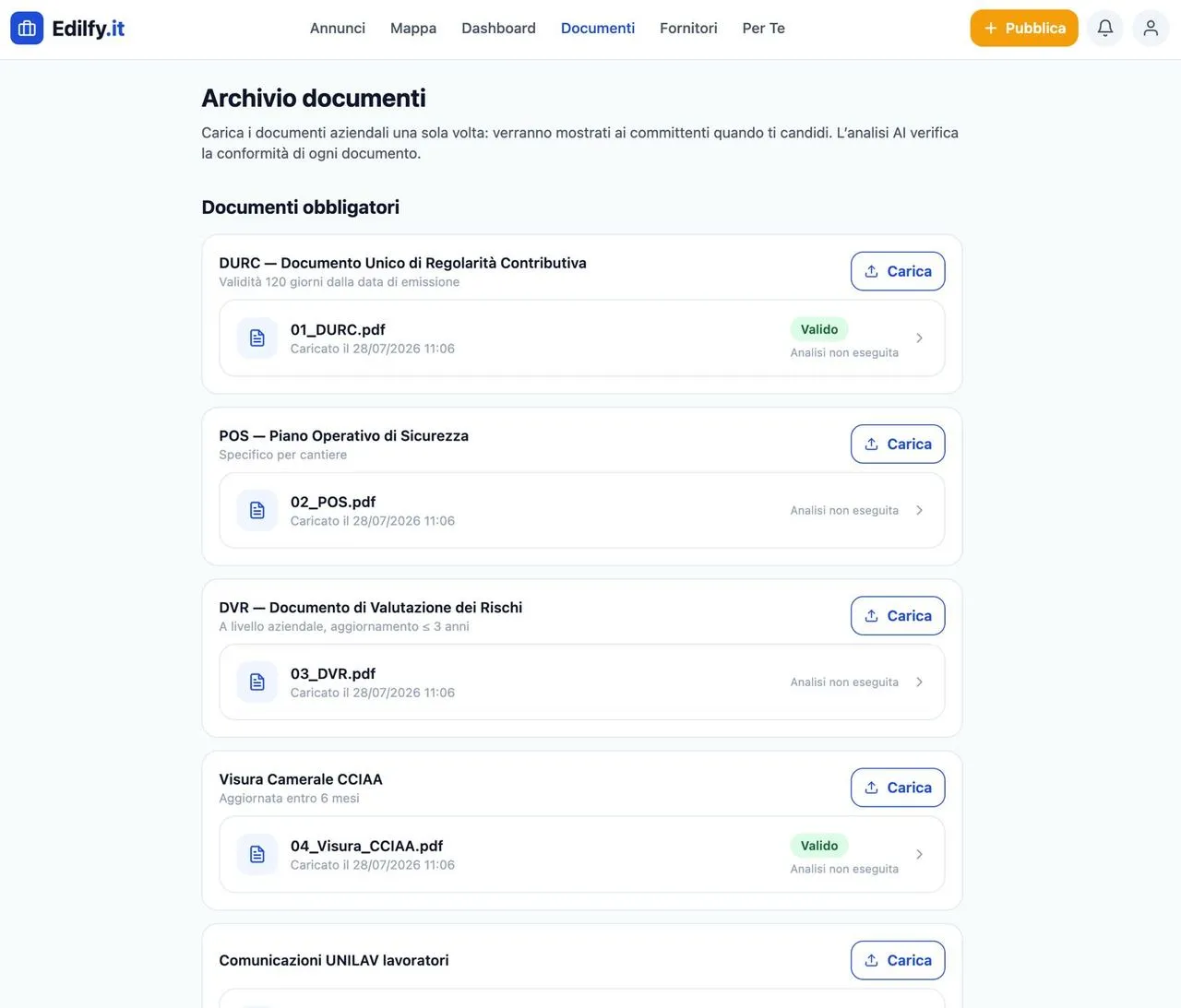Click 'Analisi non eseguita' under the Visura Valido badge
This screenshot has width=1181, height=1008.
click(x=844, y=869)
